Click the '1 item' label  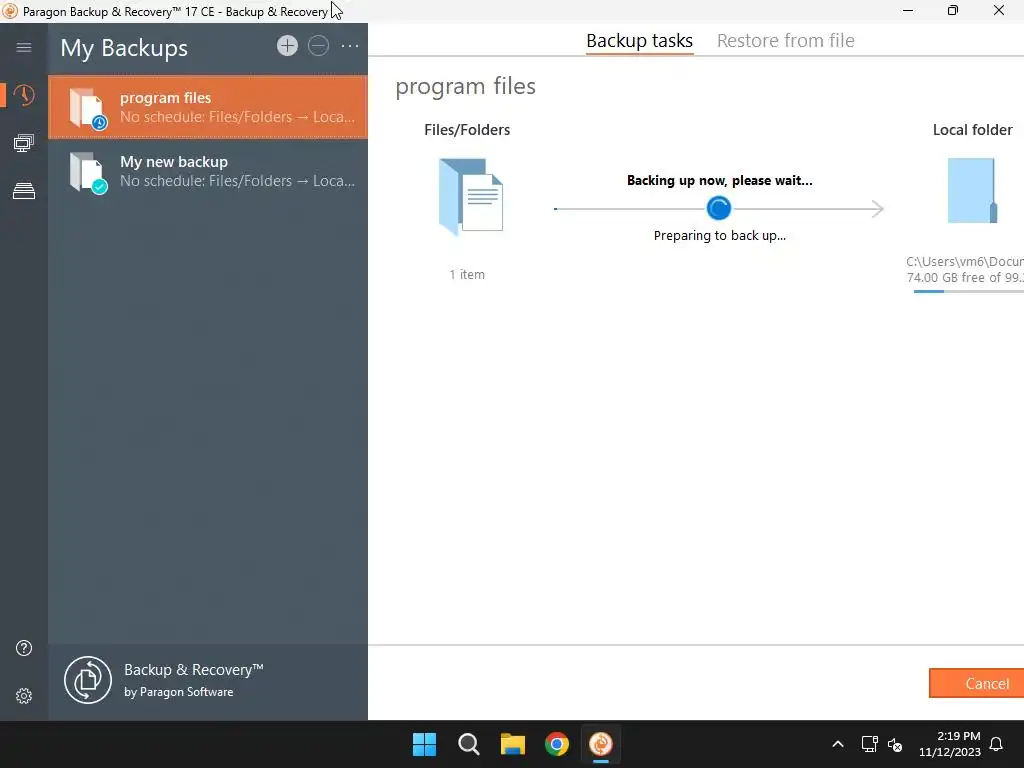tap(467, 274)
